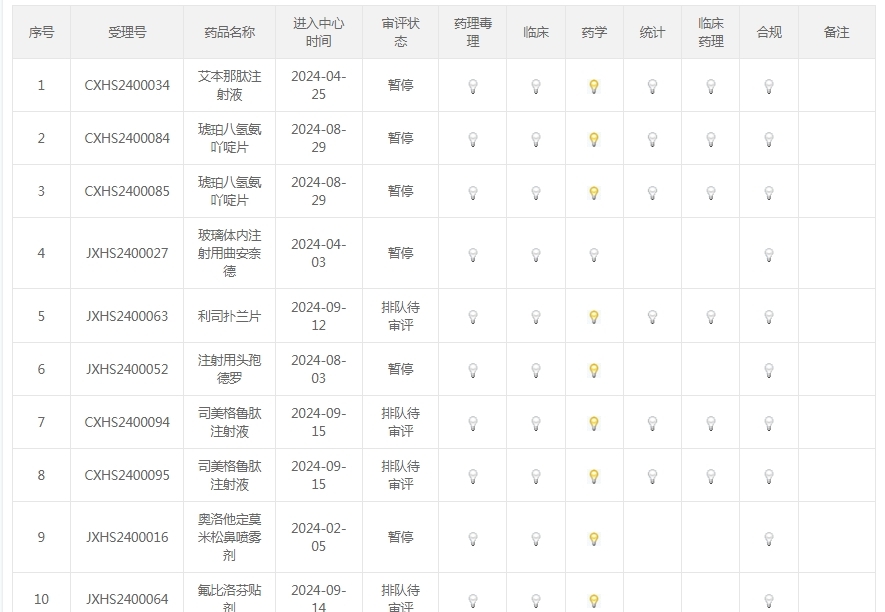Click the yellow 药学 bulb for JXHS2400063
The height and width of the screenshot is (612, 885).
[x=594, y=317]
